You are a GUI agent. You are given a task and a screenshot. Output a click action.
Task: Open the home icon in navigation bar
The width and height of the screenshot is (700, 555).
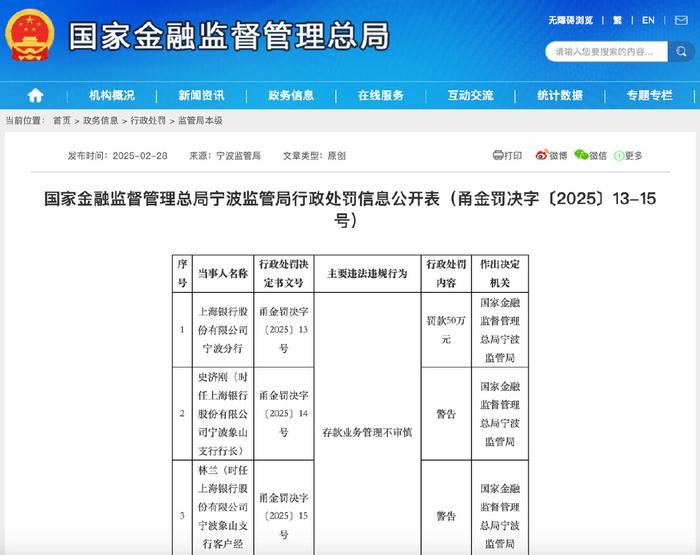click(x=35, y=95)
